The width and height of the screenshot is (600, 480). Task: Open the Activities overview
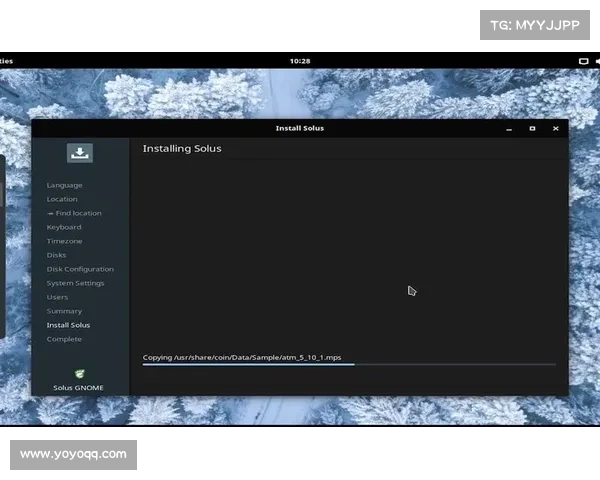[x=6, y=61]
